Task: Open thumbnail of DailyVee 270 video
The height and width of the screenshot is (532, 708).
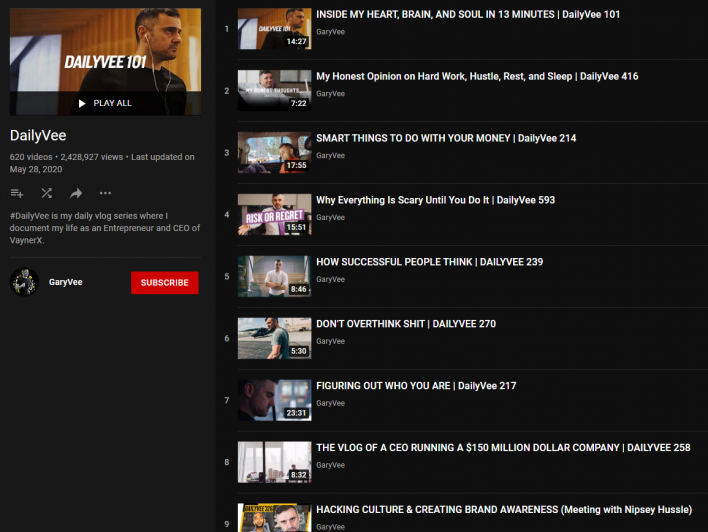Action: (x=275, y=338)
